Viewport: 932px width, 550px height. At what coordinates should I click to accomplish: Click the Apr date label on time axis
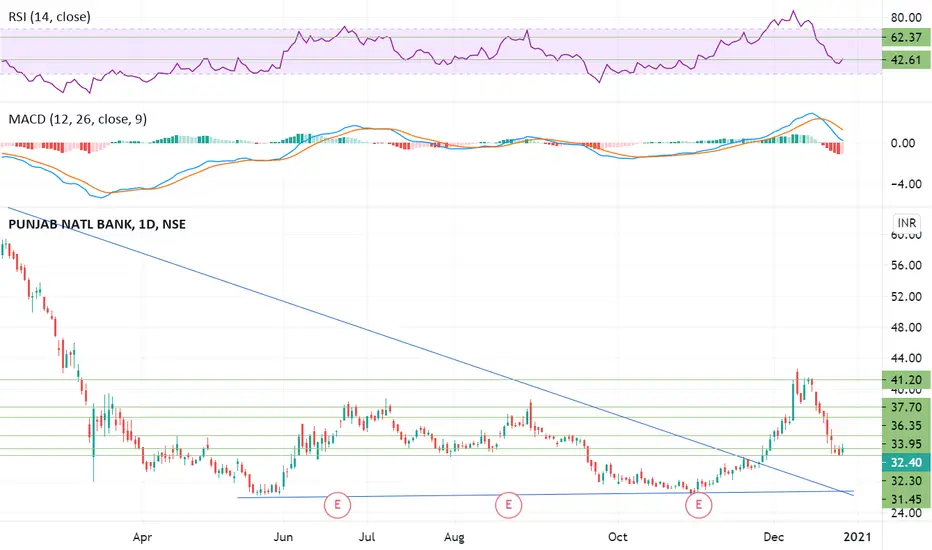point(142,538)
